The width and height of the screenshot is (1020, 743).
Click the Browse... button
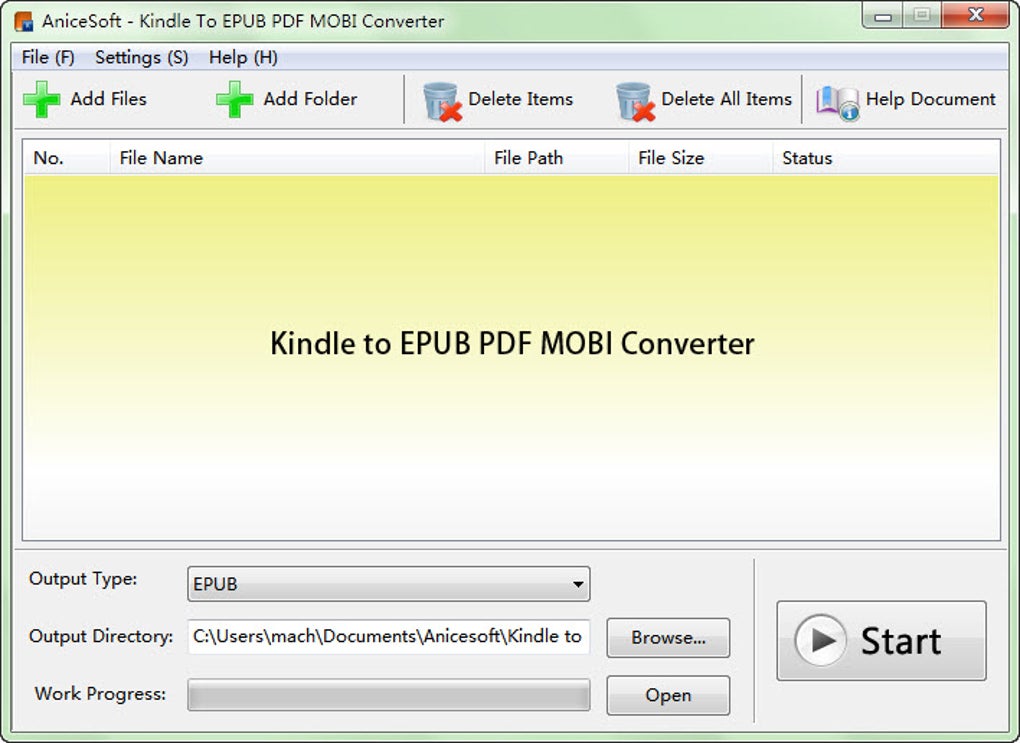[668, 638]
